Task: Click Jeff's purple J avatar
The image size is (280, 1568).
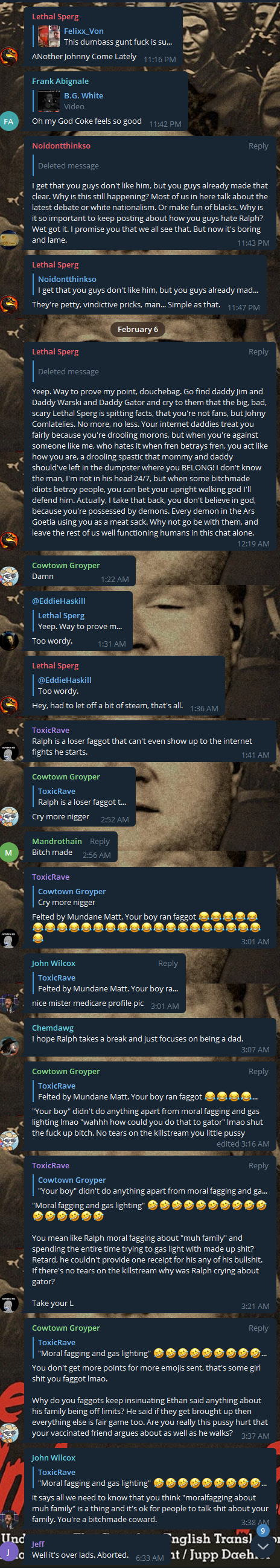Action: [x=8, y=1551]
